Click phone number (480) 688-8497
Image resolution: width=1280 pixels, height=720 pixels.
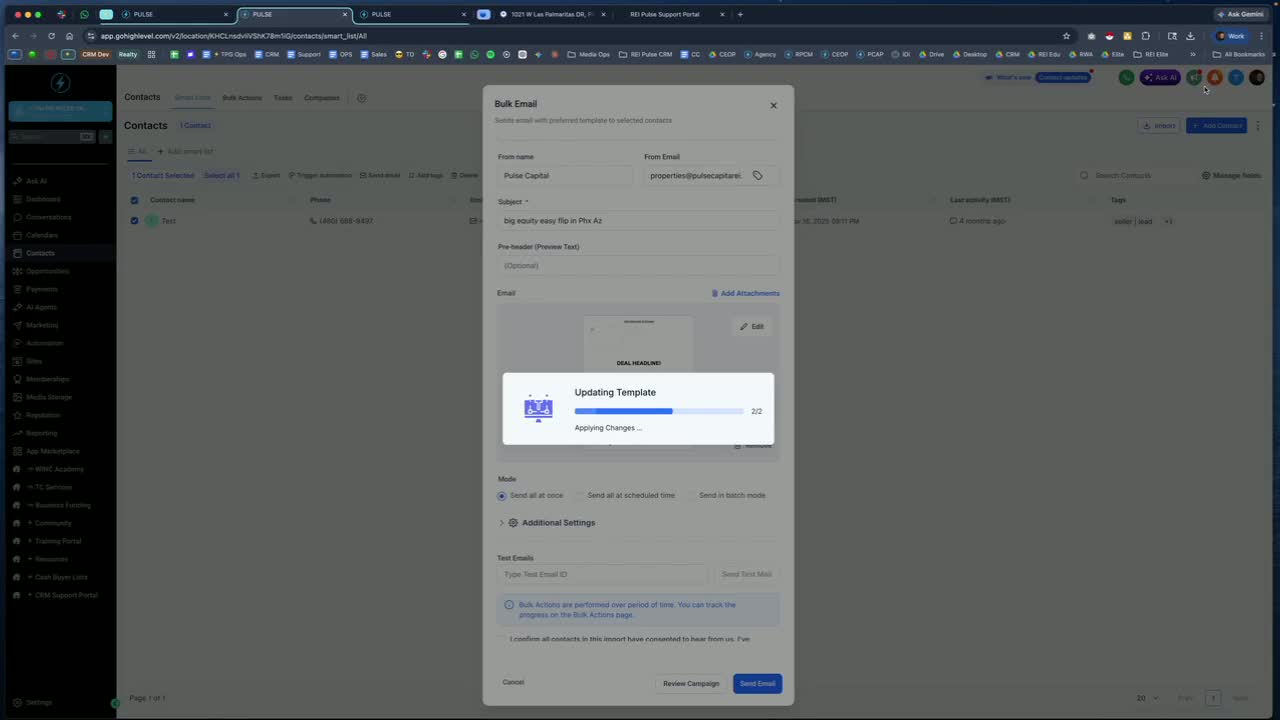pyautogui.click(x=346, y=221)
